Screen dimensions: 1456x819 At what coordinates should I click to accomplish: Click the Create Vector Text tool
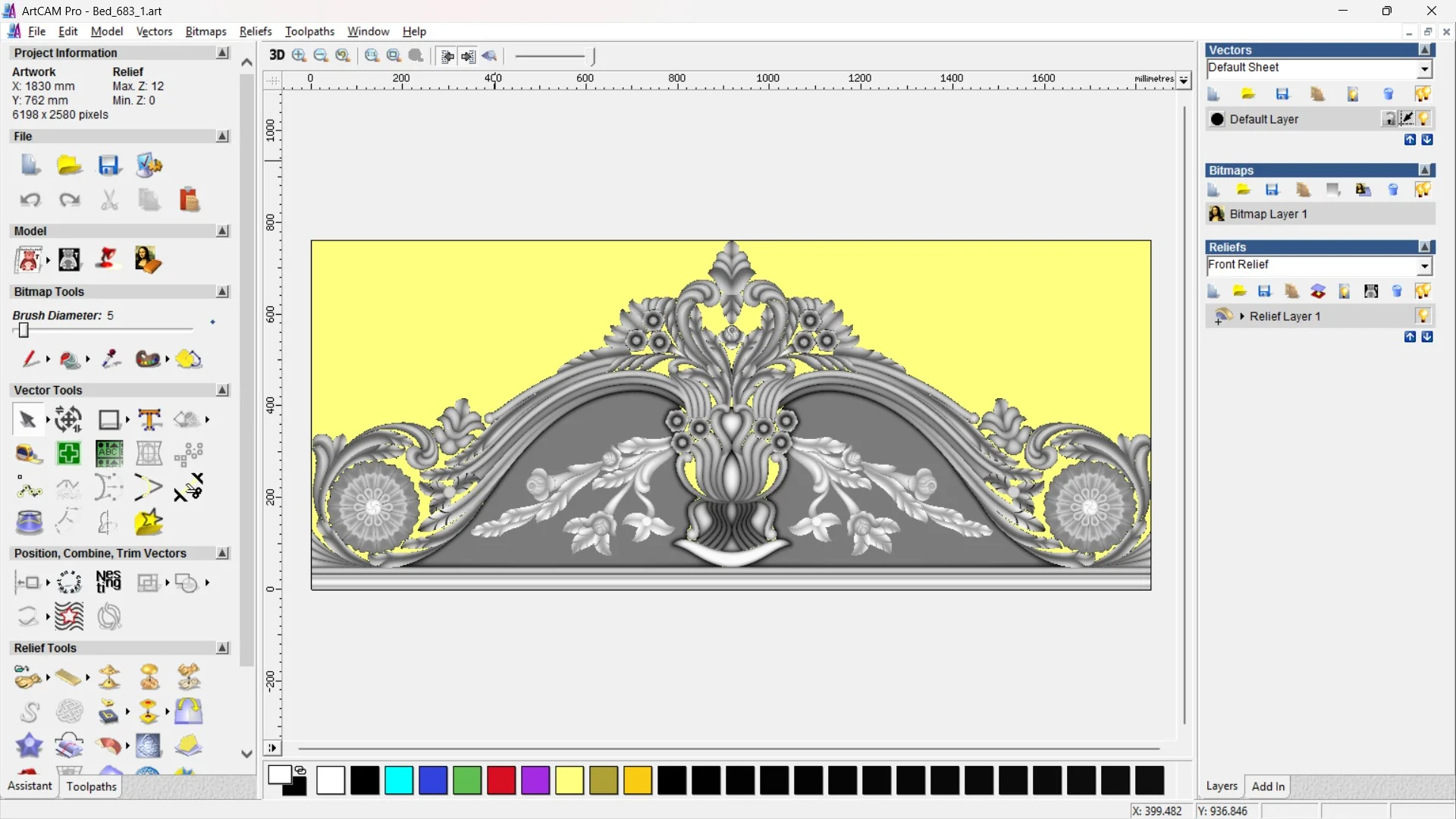(149, 419)
